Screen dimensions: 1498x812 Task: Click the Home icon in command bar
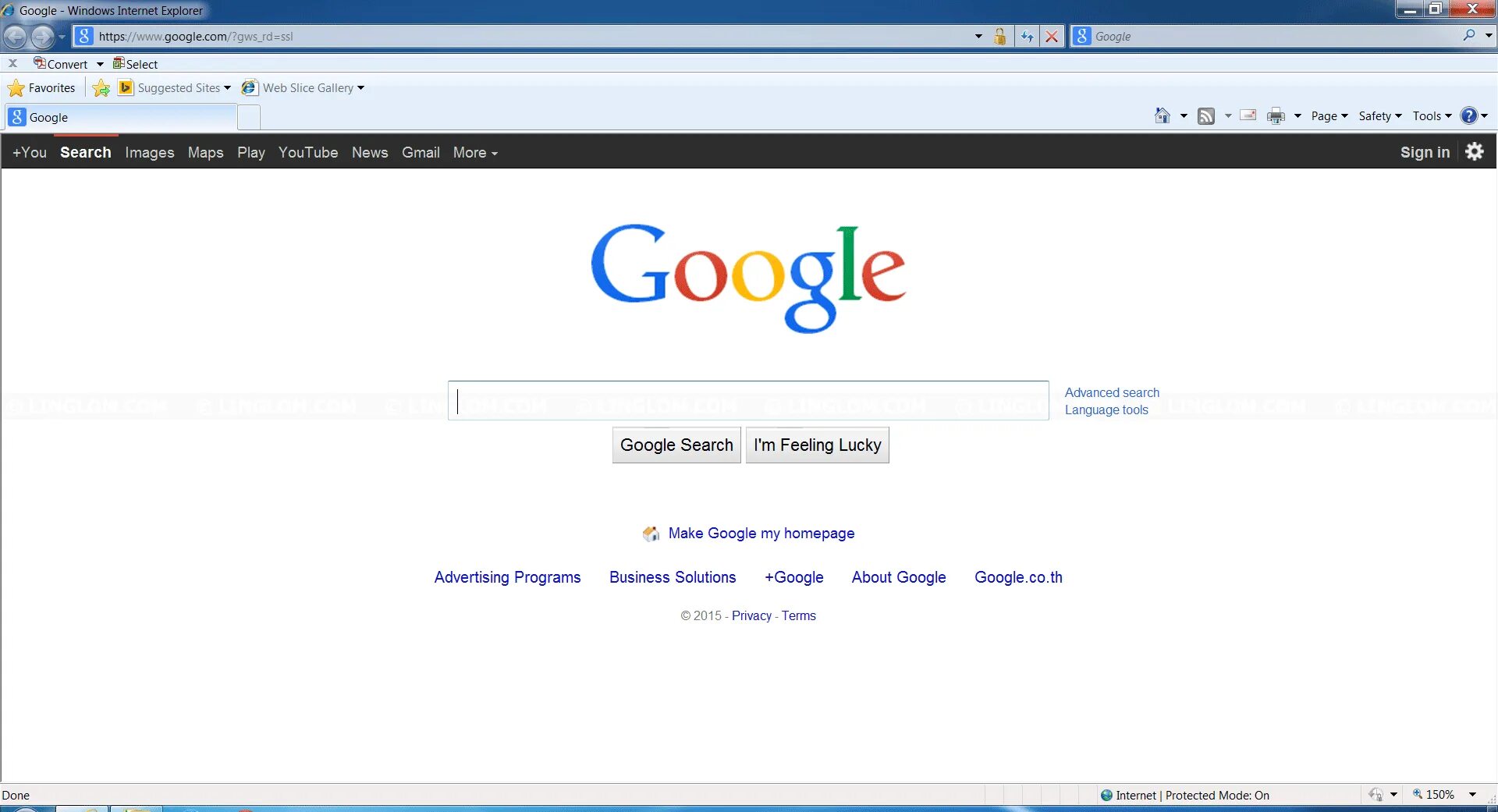(x=1163, y=115)
